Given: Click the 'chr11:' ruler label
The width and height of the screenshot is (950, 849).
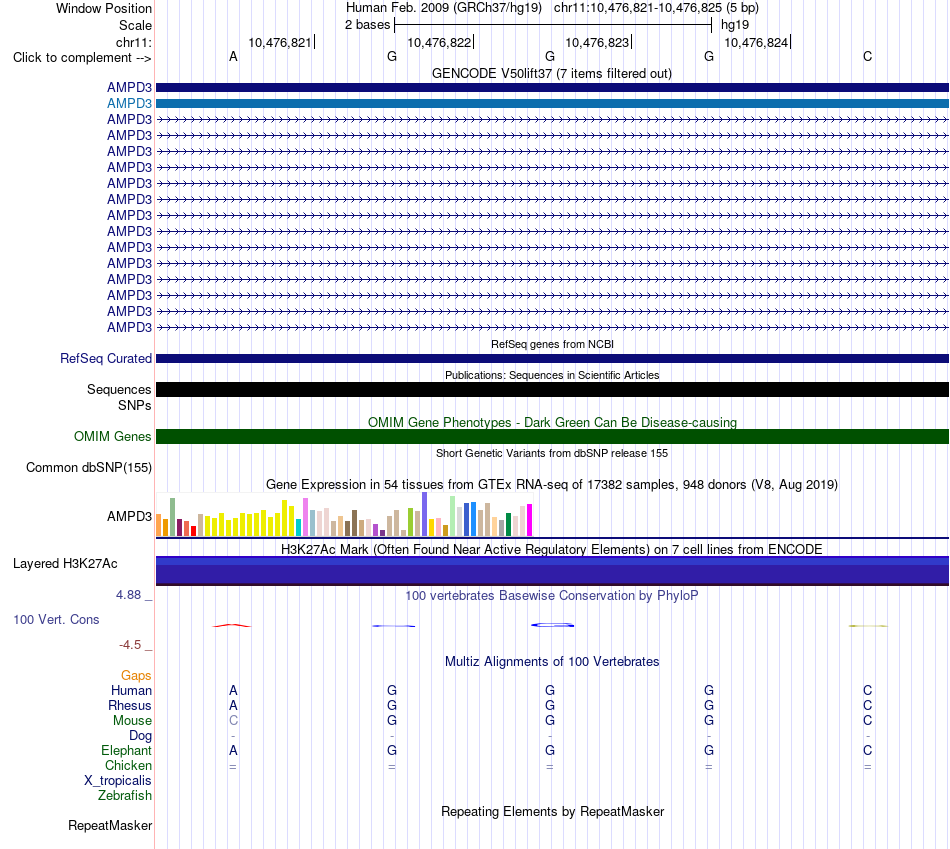Looking at the screenshot, I should point(133,42).
